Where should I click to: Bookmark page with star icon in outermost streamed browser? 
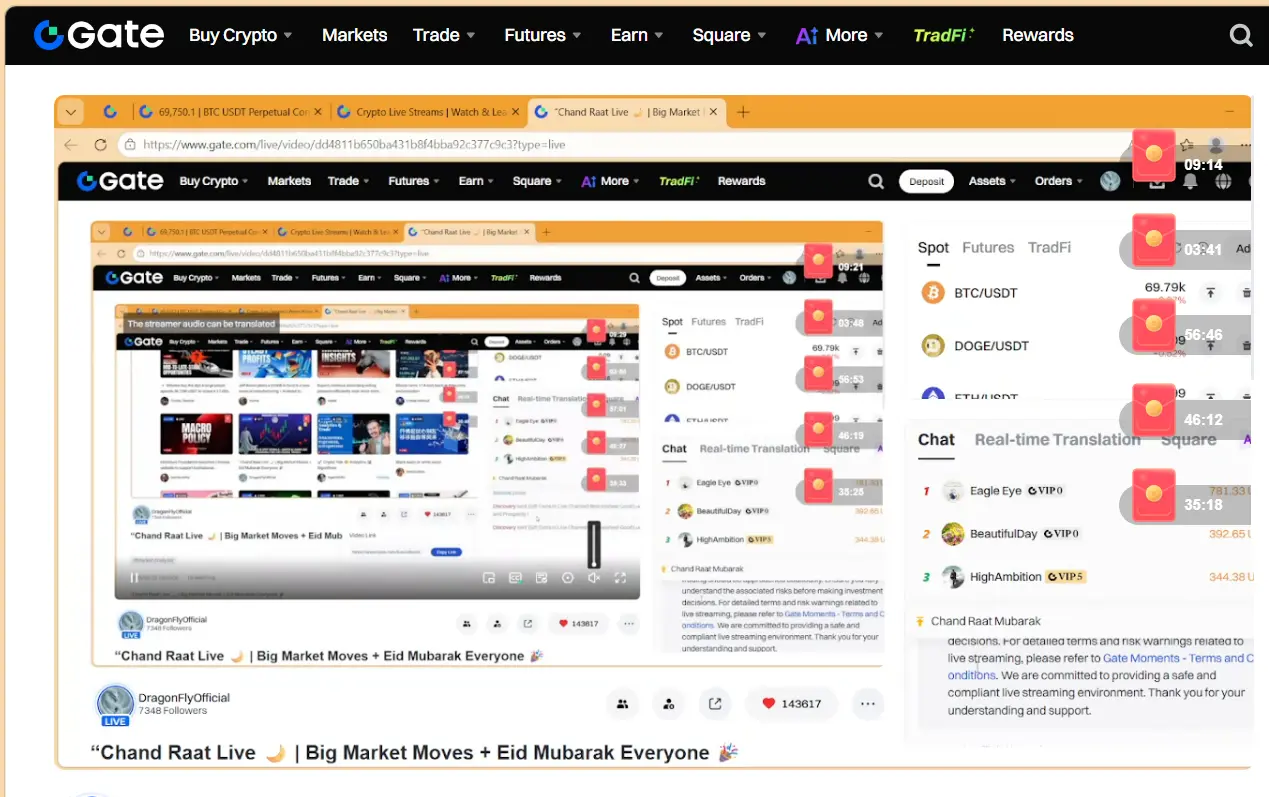pyautogui.click(x=1186, y=144)
